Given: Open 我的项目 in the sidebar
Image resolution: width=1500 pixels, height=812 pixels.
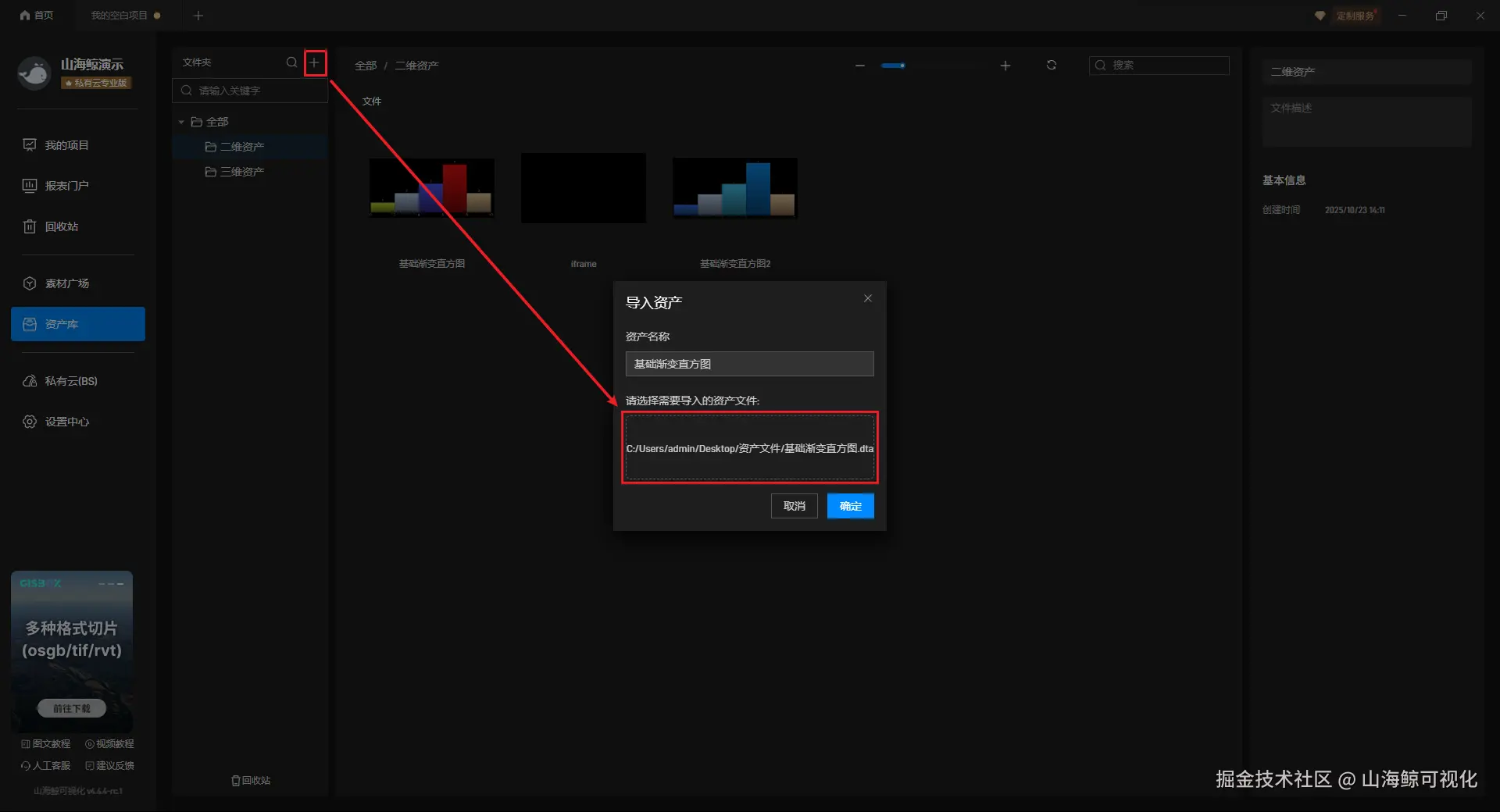Looking at the screenshot, I should pos(77,145).
